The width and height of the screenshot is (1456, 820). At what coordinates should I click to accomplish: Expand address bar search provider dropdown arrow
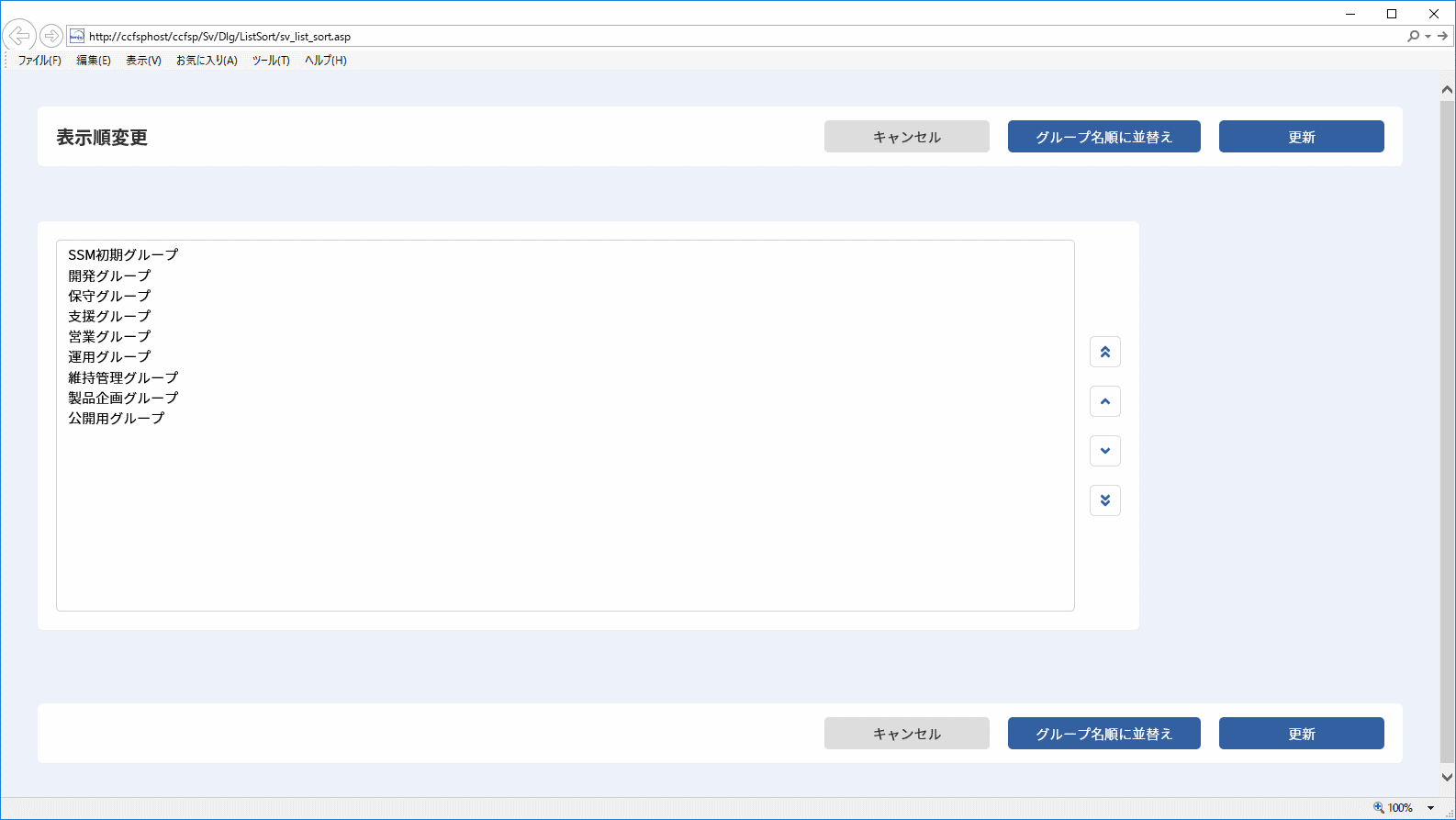1428,37
